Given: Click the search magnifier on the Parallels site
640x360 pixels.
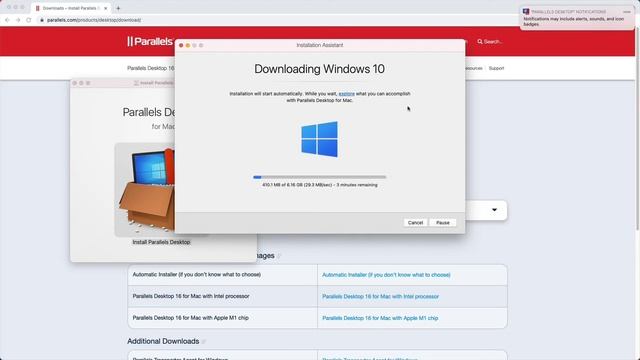Looking at the screenshot, I should pyautogui.click(x=480, y=42).
